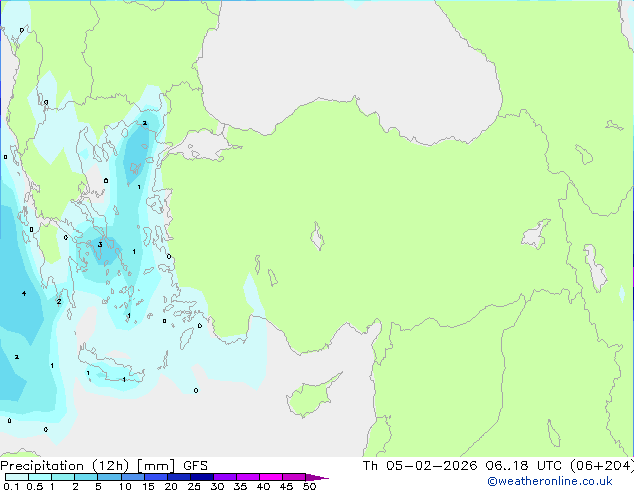Click the 0.1–0.5 mm palest cyan legend swatch
The width and height of the screenshot is (634, 490).
pyautogui.click(x=17, y=477)
